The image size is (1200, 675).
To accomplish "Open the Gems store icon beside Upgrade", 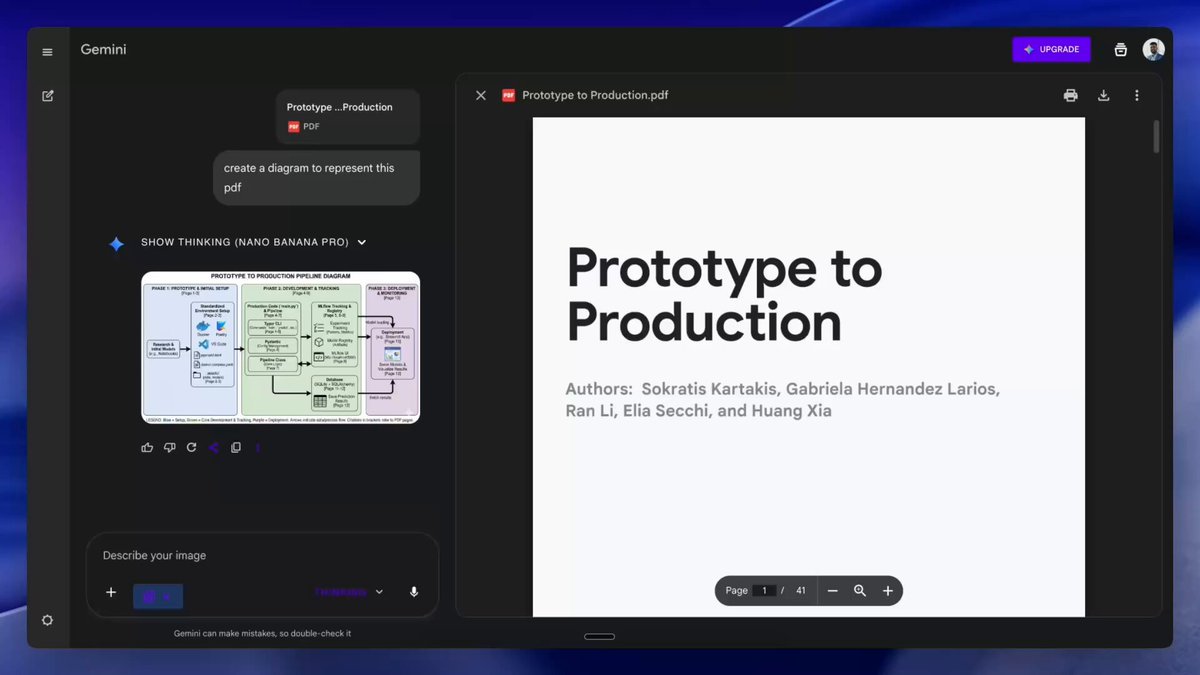I will point(1121,50).
